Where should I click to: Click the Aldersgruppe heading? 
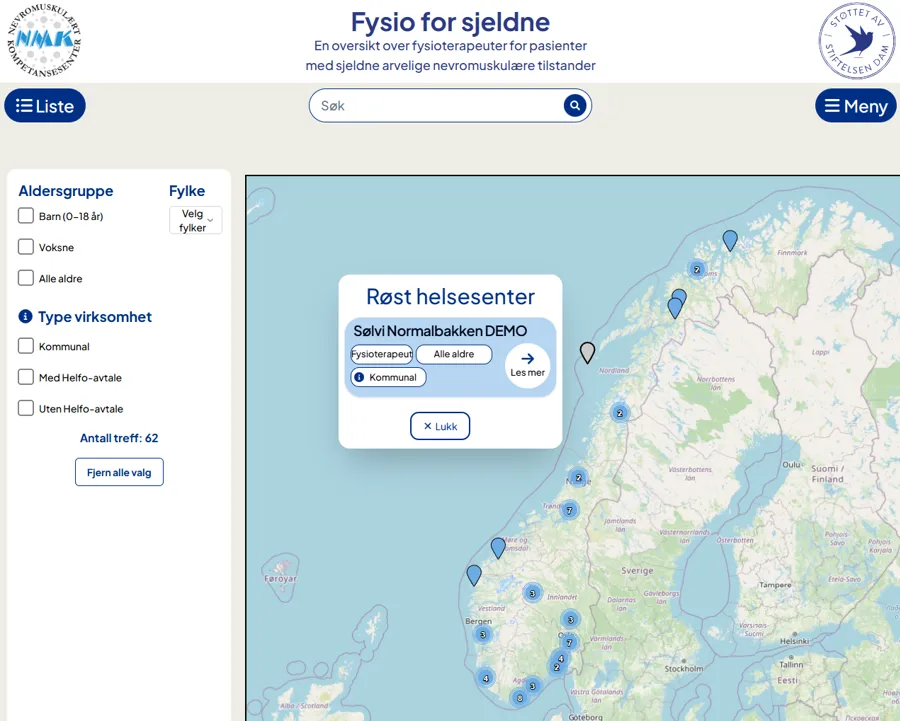(65, 191)
